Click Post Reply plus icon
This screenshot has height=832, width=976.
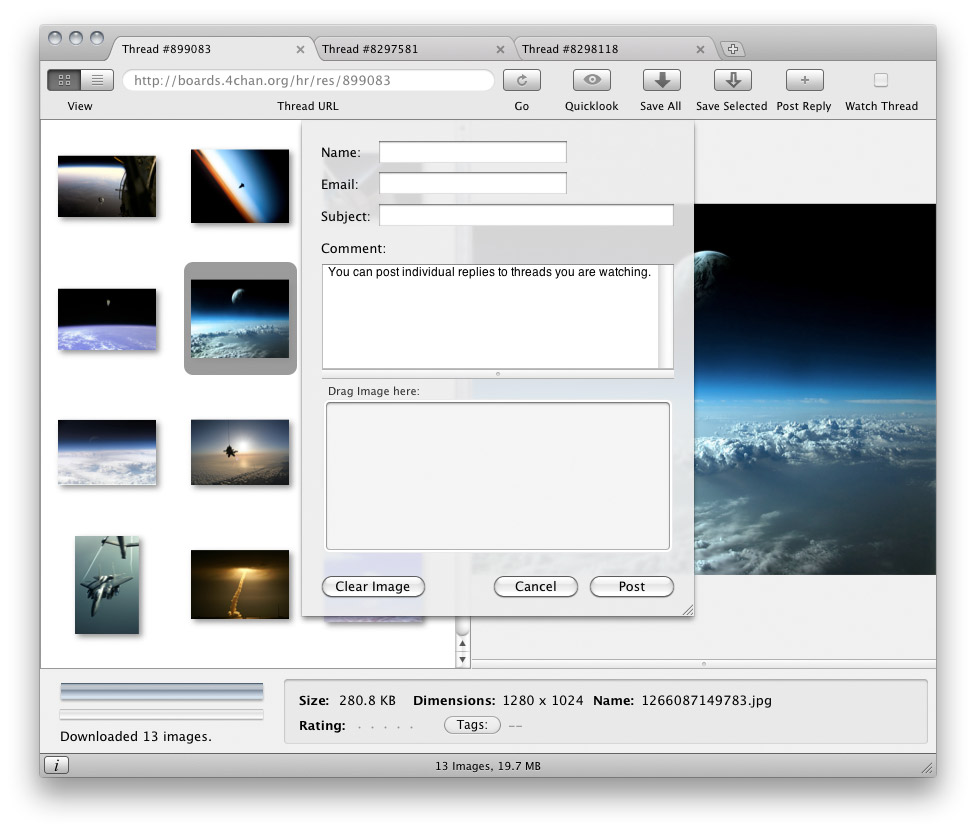pyautogui.click(x=804, y=80)
